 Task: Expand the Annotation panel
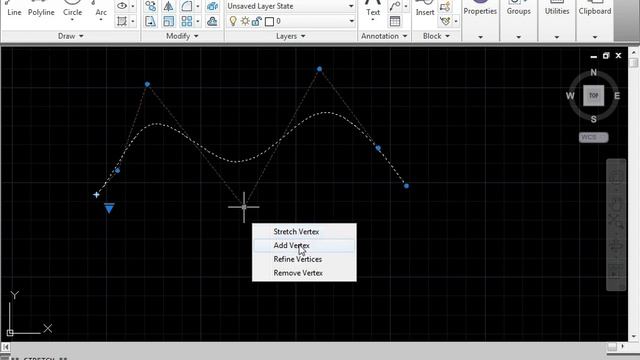click(x=384, y=36)
